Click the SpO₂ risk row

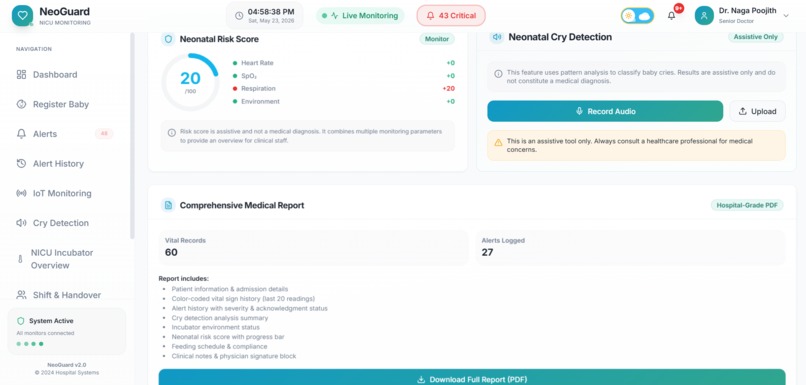(x=344, y=76)
